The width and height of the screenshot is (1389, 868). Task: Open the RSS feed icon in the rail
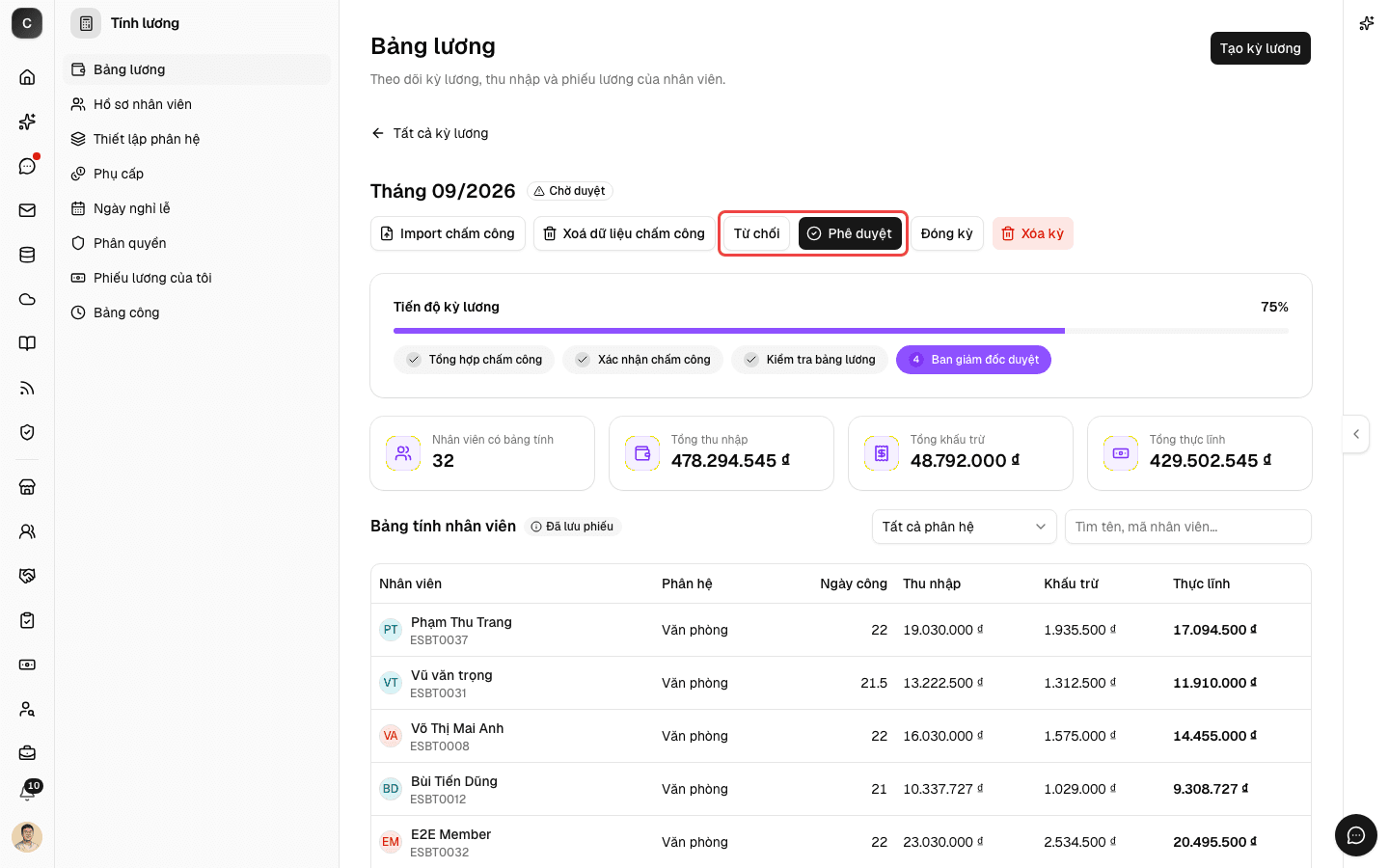[27, 388]
